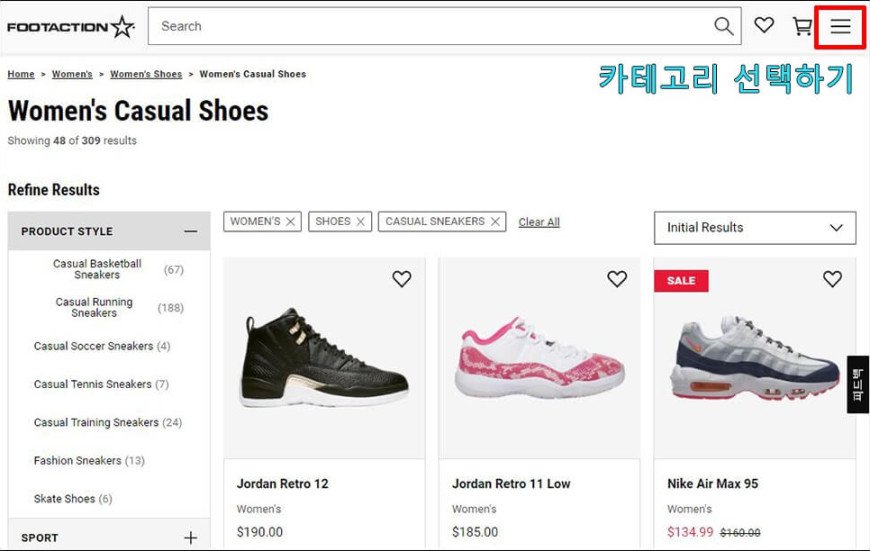Image resolution: width=870 pixels, height=551 pixels.
Task: Open the shopping cart
Action: (x=802, y=26)
